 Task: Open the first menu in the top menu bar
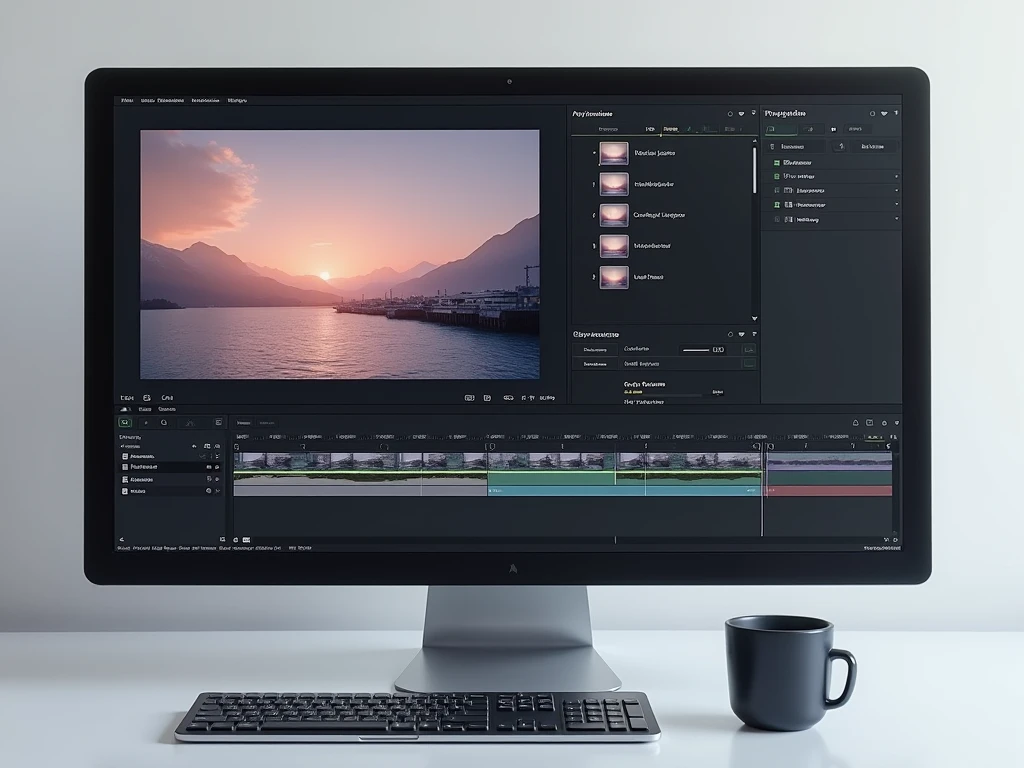coord(127,100)
